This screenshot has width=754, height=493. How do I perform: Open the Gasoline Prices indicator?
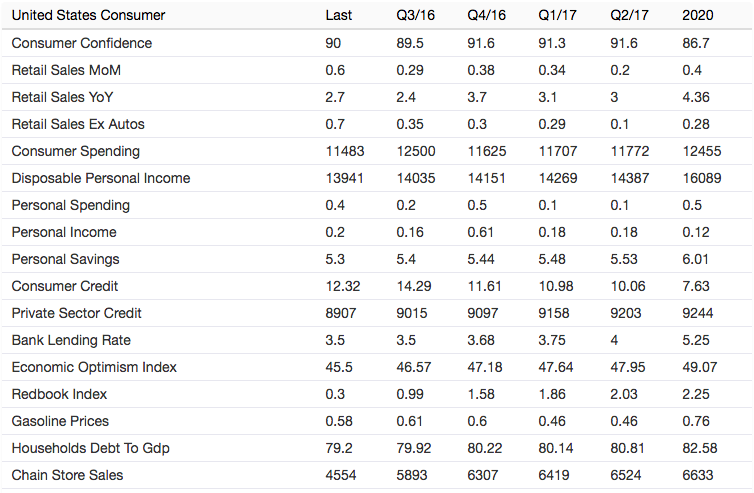[x=61, y=421]
